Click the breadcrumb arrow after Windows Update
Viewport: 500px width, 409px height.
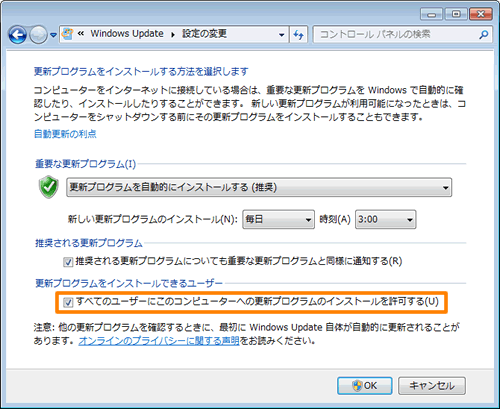[x=173, y=35]
